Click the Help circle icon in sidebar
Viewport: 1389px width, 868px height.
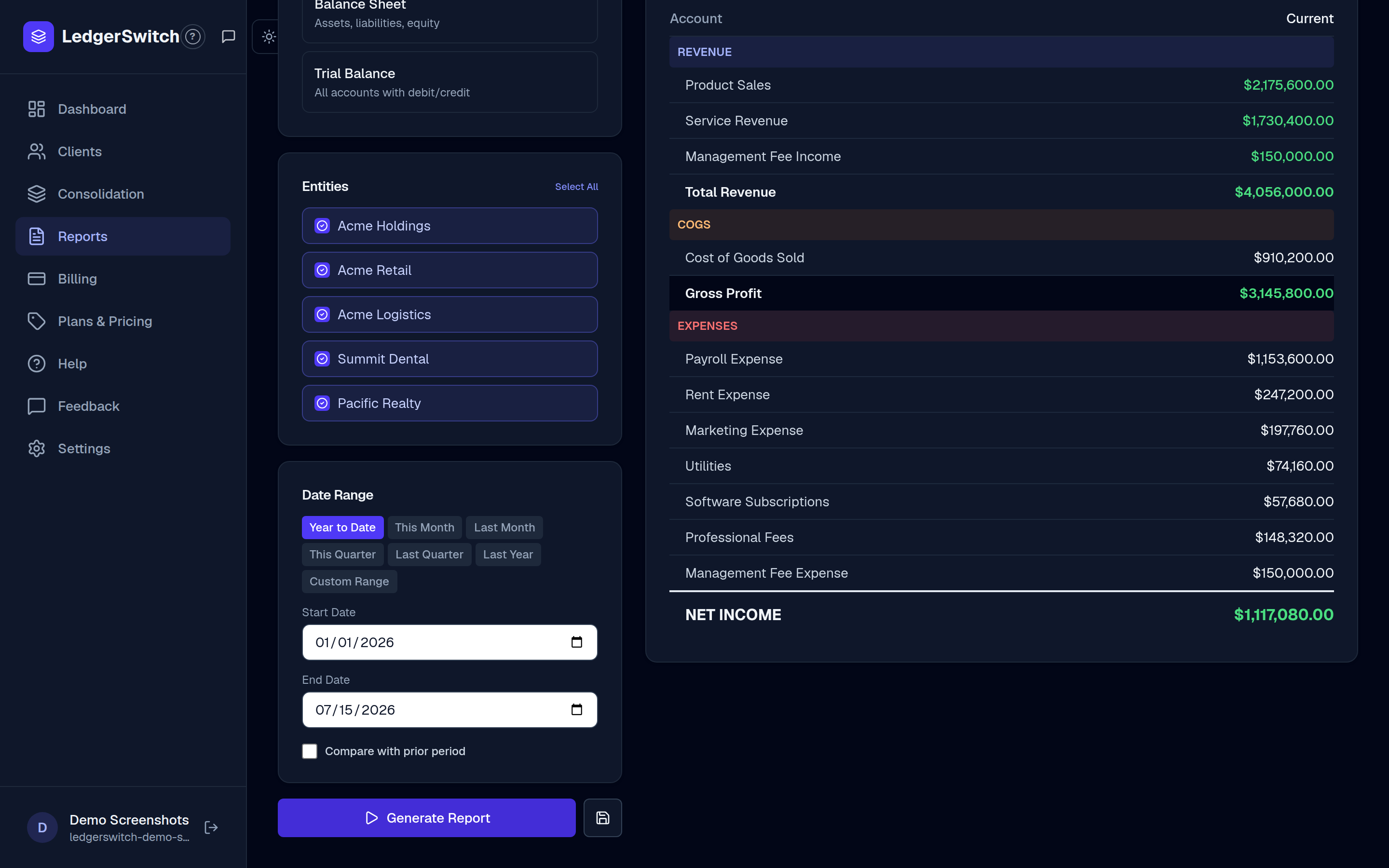[x=37, y=364]
